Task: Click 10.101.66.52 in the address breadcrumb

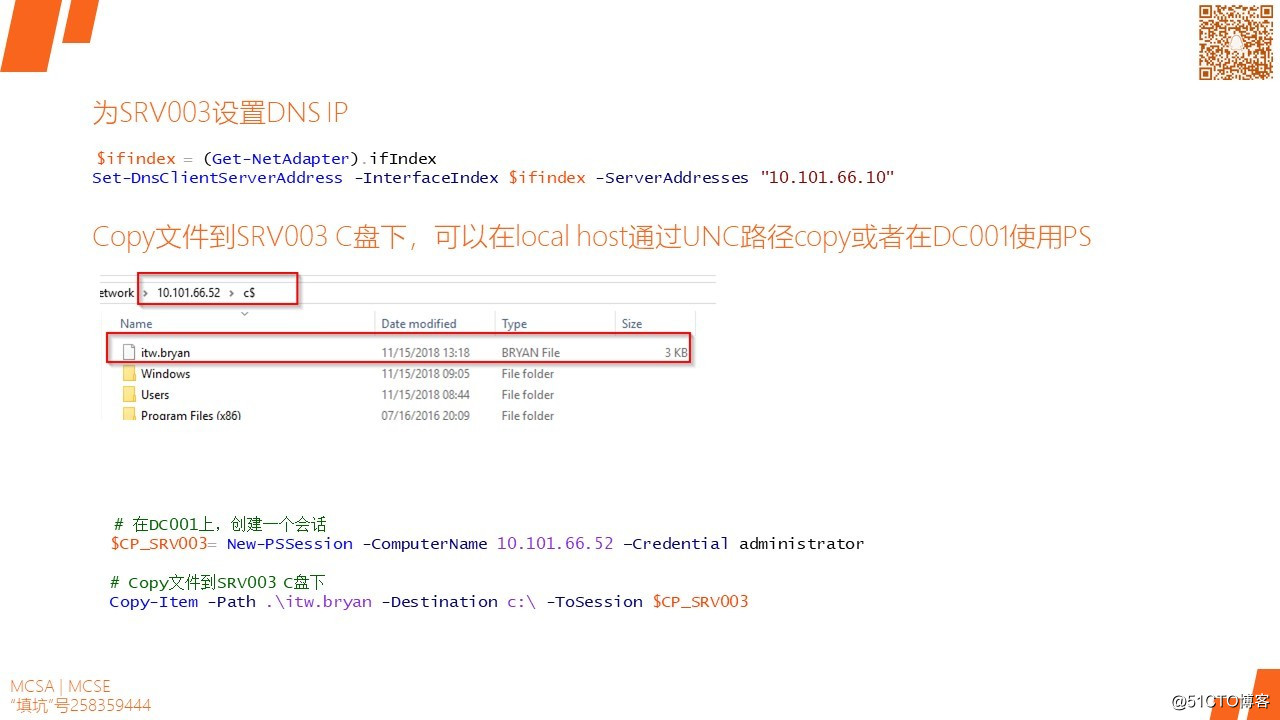Action: 189,292
